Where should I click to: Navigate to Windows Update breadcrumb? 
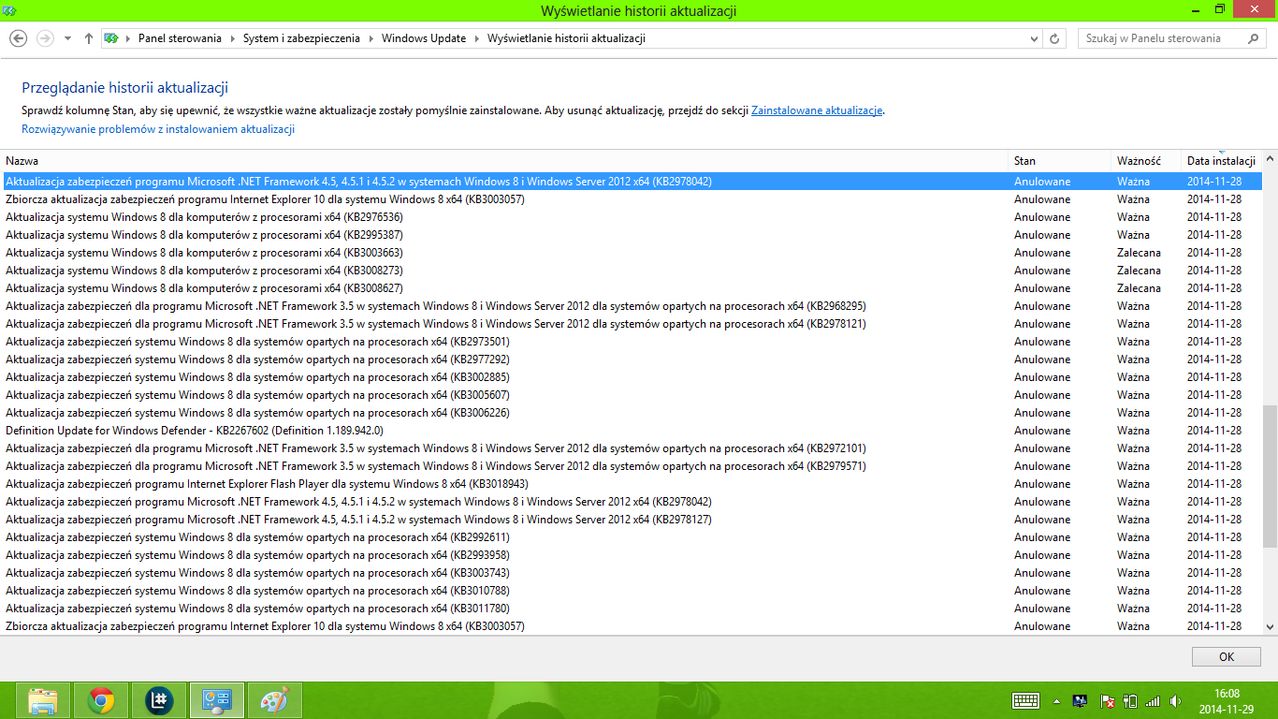424,38
